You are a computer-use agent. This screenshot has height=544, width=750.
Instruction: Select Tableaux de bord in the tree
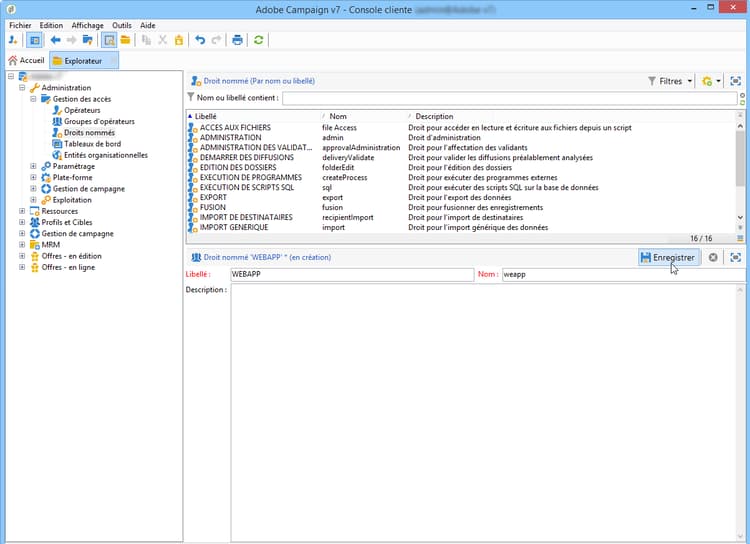tap(92, 144)
